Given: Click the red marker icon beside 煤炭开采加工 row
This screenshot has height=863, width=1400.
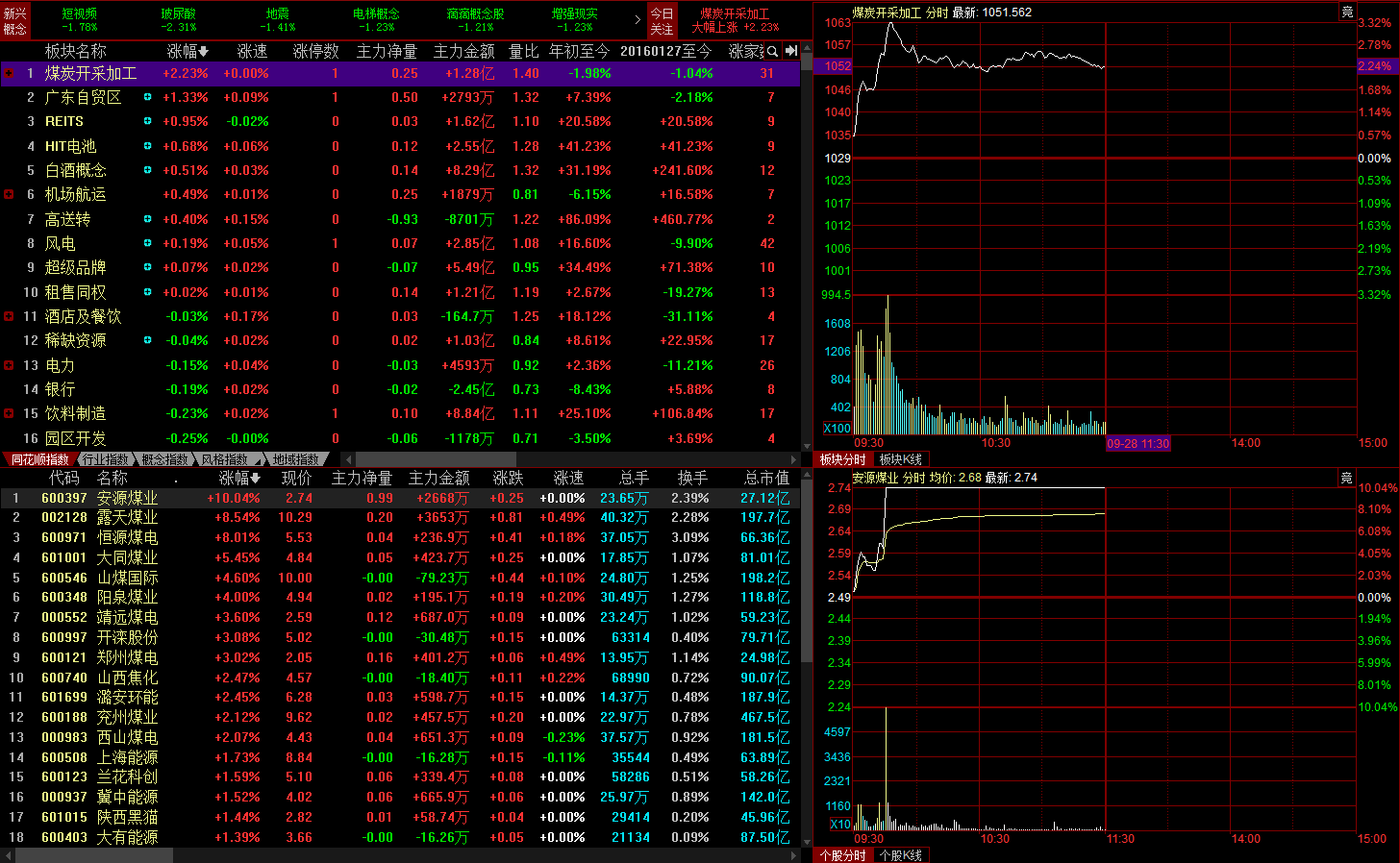Looking at the screenshot, I should [x=9, y=73].
